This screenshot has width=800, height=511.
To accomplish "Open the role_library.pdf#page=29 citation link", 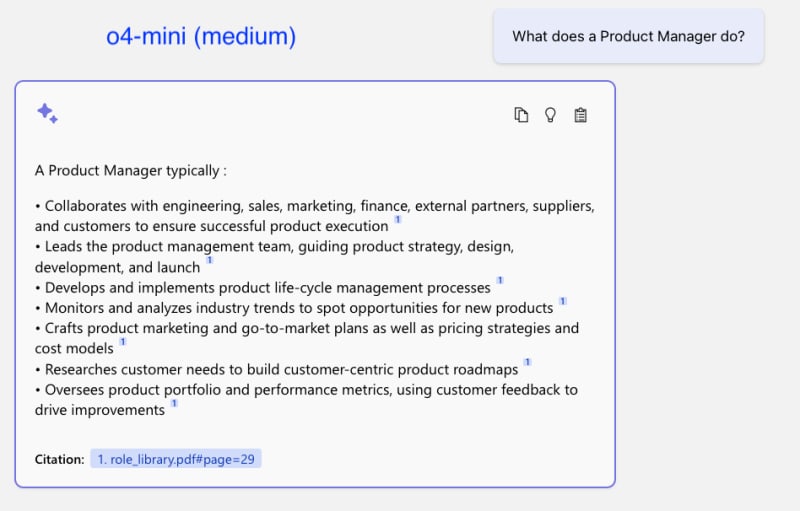I will pyautogui.click(x=176, y=459).
